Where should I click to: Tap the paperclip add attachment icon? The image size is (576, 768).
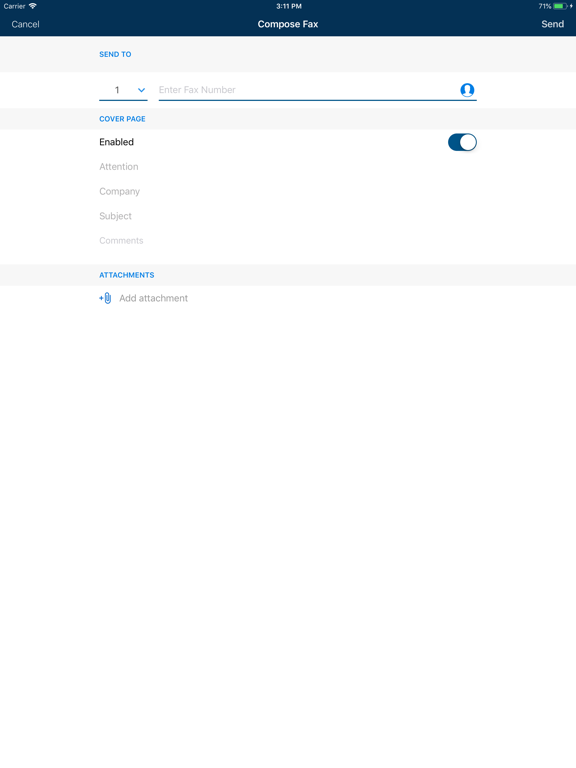pos(105,298)
